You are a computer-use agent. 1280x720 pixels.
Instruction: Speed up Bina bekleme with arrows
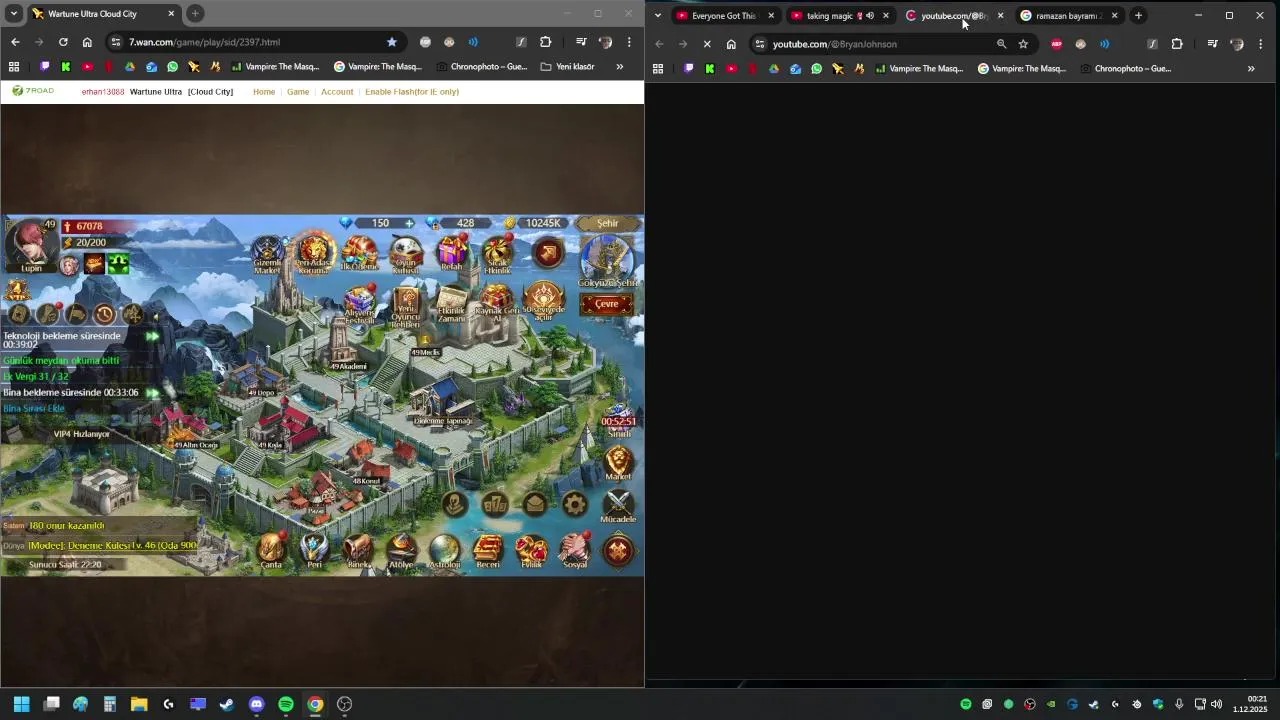(x=152, y=393)
